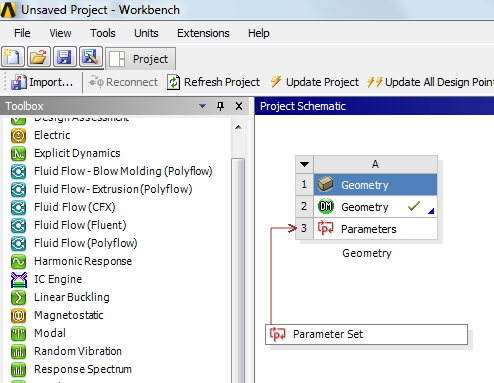Click the Refresh Project button

pos(213,82)
